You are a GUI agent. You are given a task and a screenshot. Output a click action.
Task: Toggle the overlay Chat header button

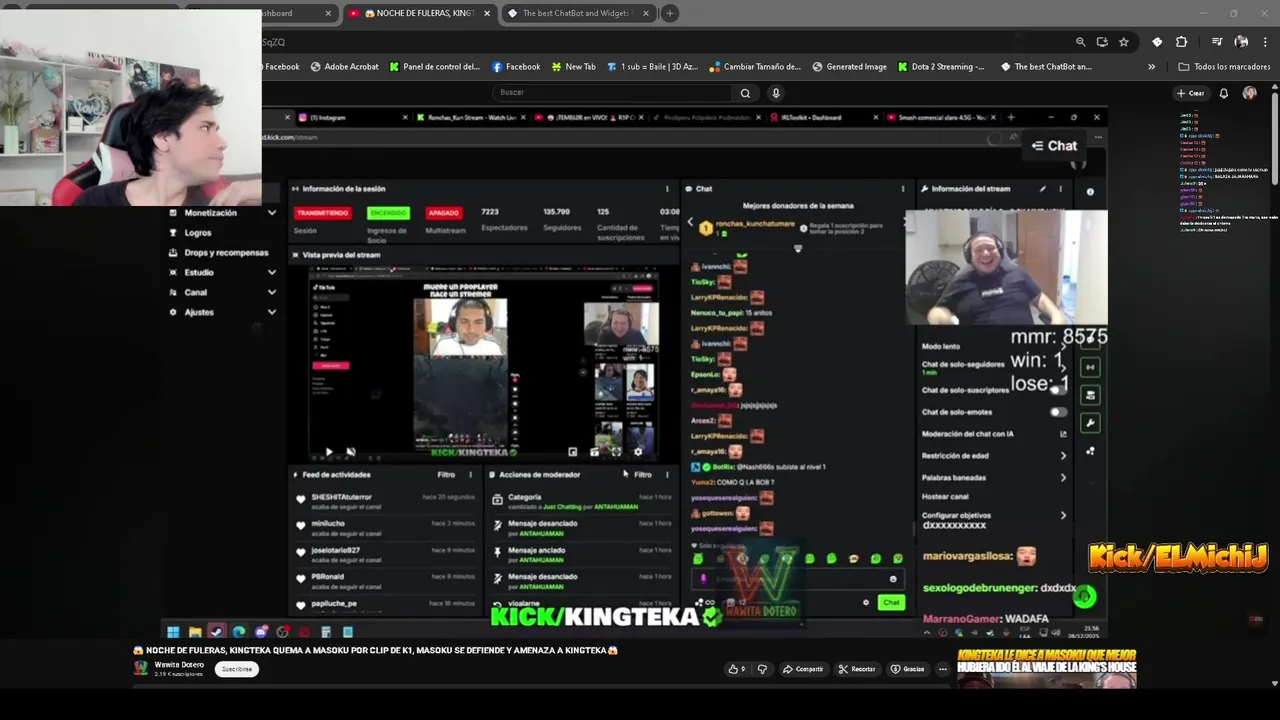1054,146
